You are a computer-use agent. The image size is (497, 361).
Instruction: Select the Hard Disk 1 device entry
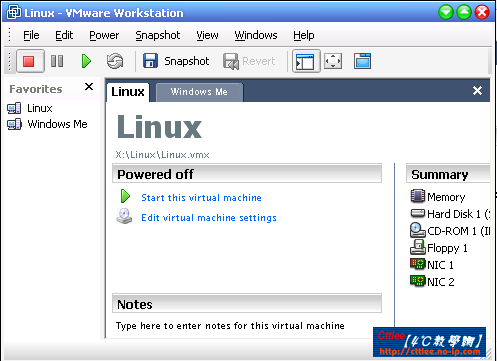click(459, 214)
